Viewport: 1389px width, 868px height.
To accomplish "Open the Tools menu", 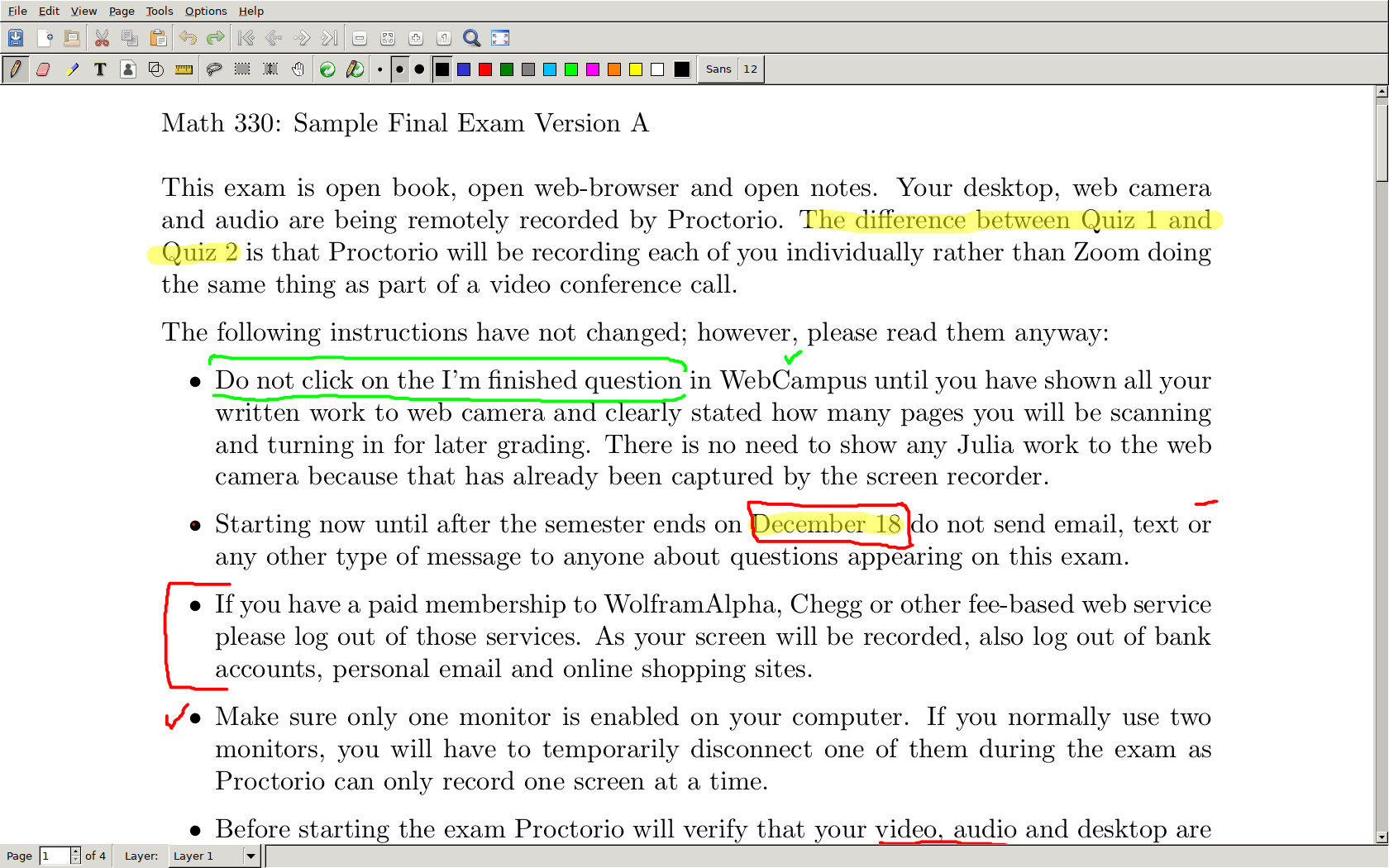I will point(160,11).
